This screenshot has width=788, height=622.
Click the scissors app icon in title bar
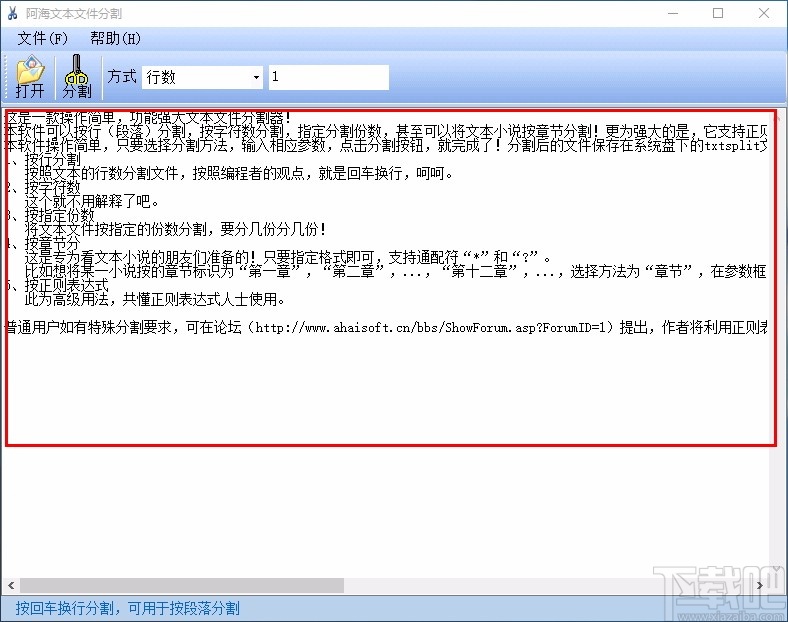point(12,14)
